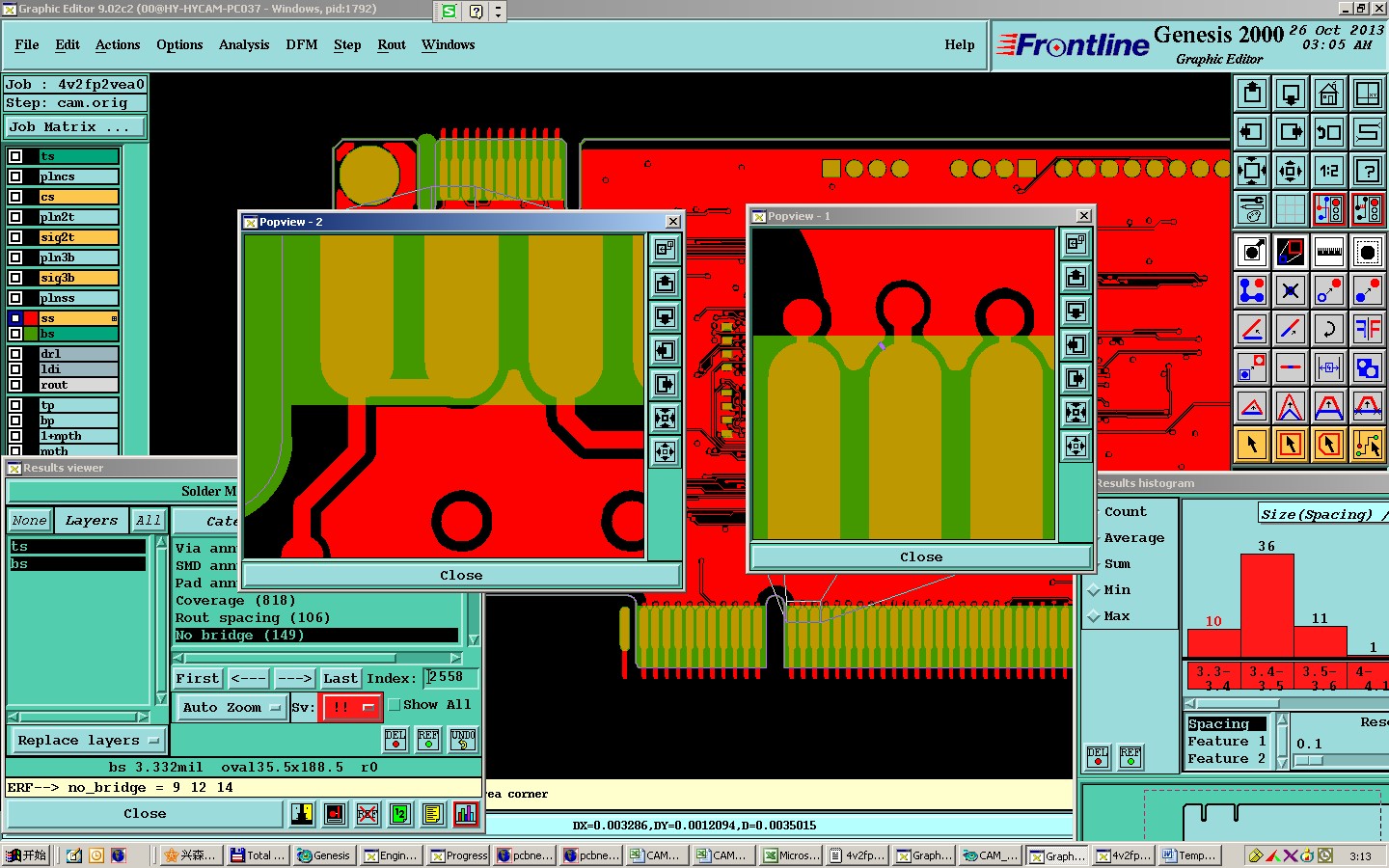Select the net selection arrow tool

coord(1368,445)
